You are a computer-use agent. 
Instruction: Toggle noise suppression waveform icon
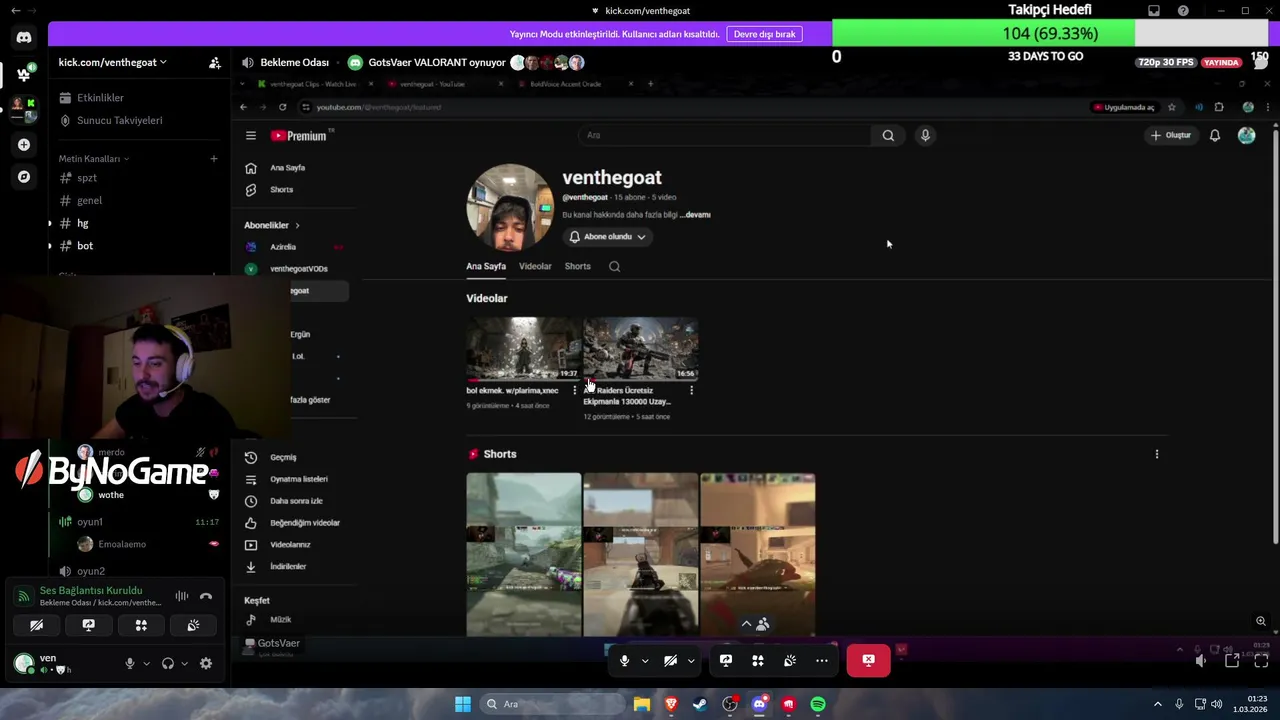click(182, 596)
